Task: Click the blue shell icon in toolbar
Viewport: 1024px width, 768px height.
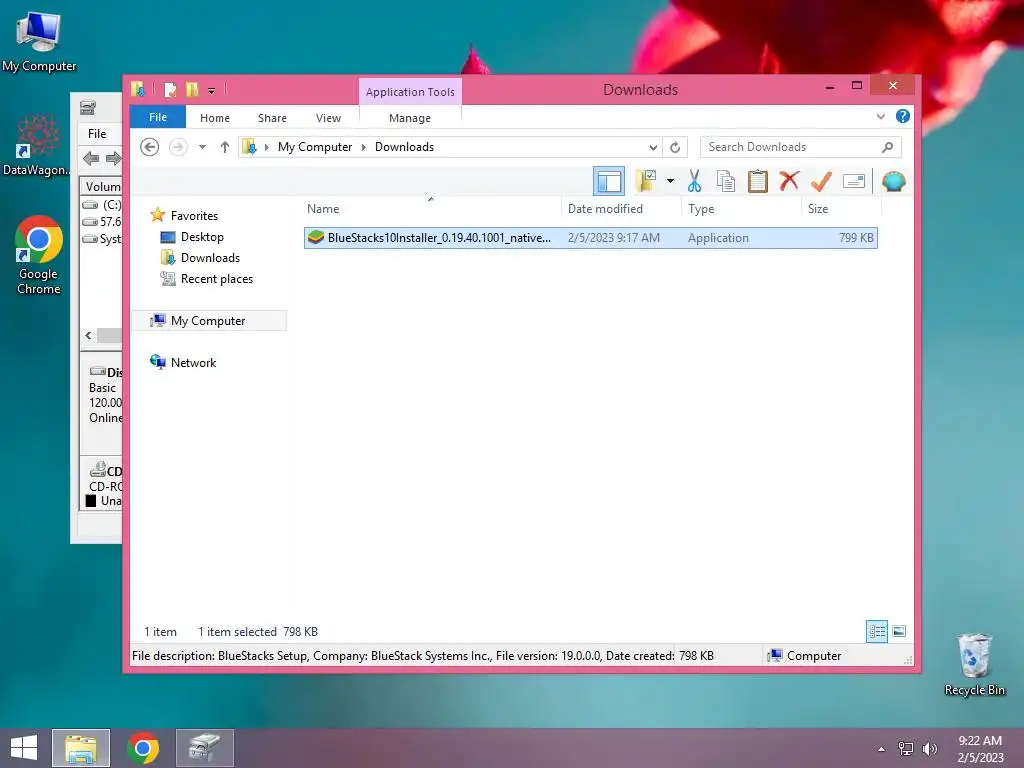Action: 893,181
